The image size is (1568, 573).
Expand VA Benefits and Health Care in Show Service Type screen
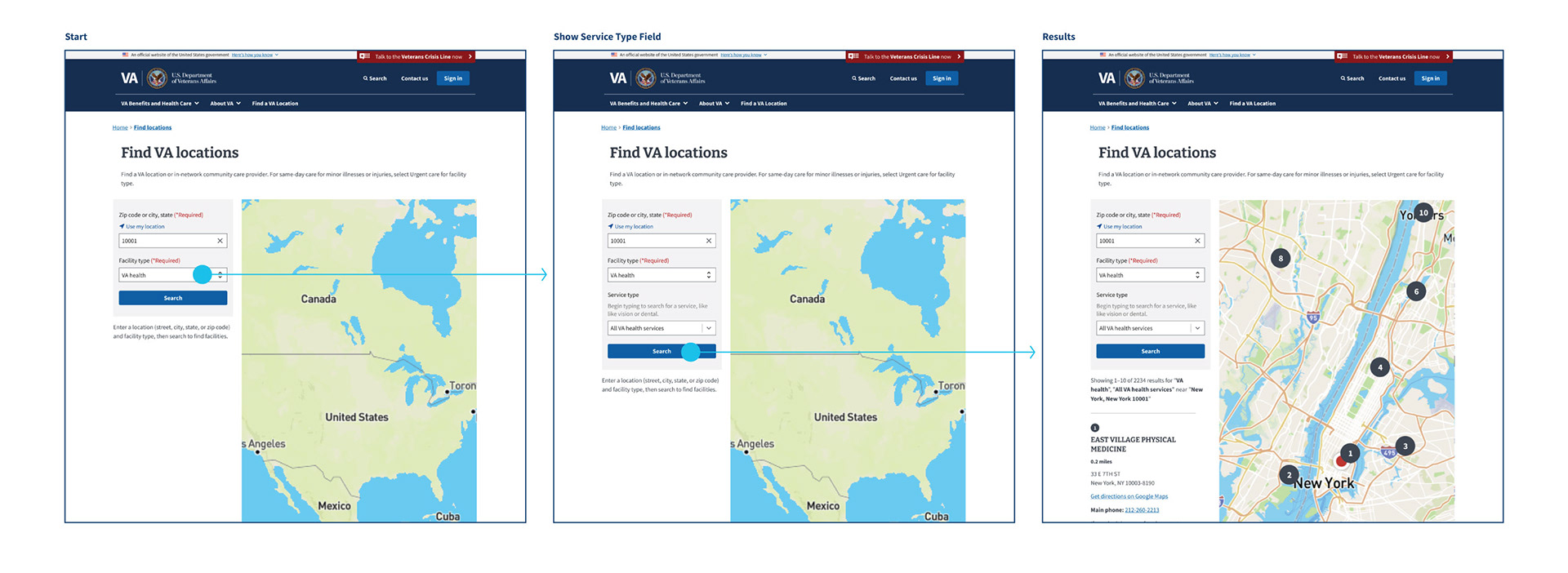pos(648,104)
